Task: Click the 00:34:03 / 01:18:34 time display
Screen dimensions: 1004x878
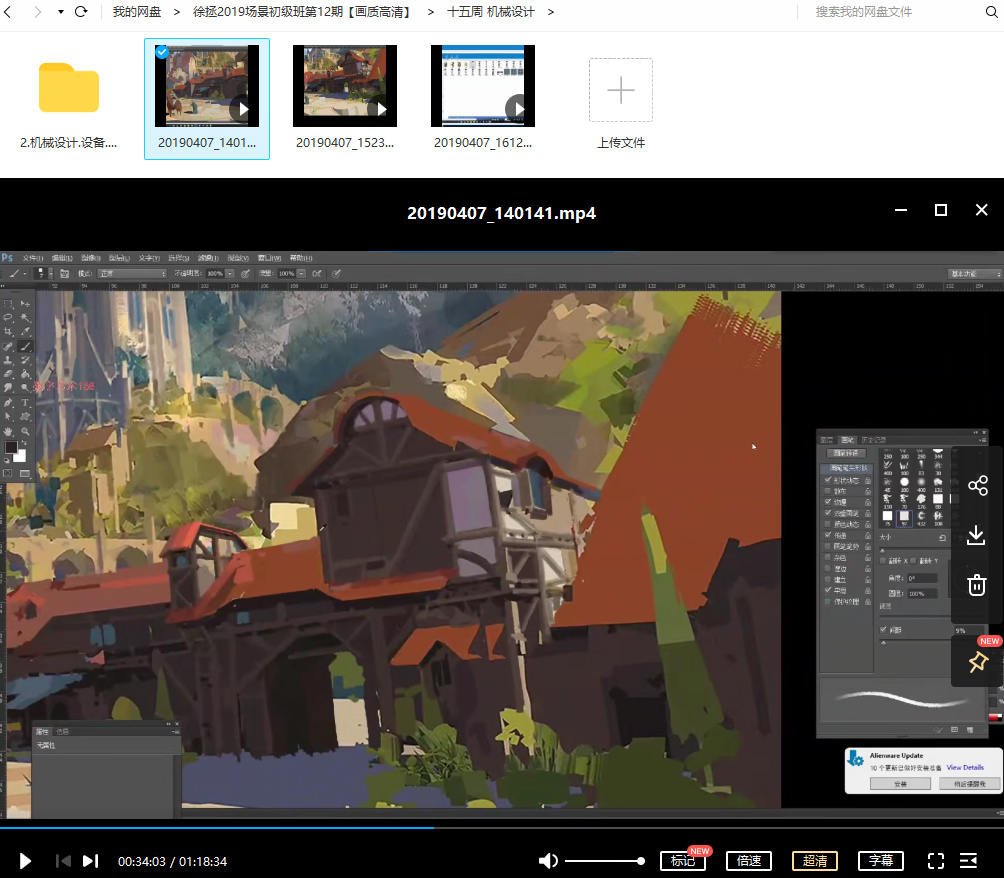Action: (172, 861)
